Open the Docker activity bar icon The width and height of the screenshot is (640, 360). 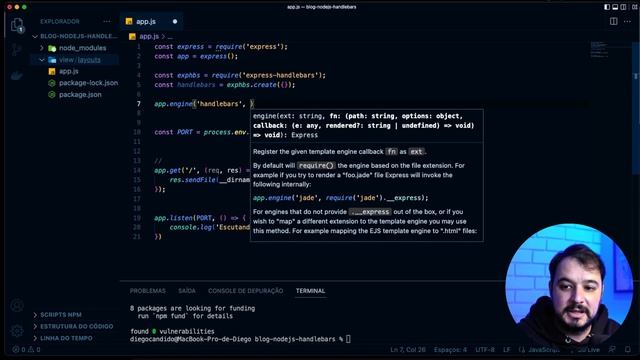[x=17, y=76]
